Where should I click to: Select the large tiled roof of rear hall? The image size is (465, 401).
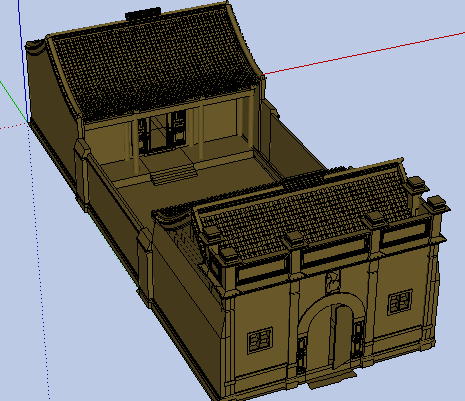click(155, 63)
